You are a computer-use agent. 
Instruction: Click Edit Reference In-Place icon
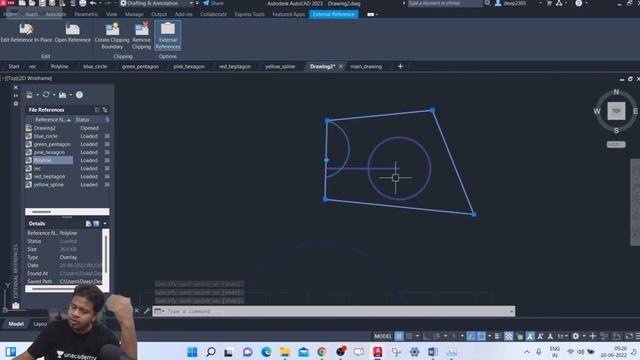click(x=26, y=29)
